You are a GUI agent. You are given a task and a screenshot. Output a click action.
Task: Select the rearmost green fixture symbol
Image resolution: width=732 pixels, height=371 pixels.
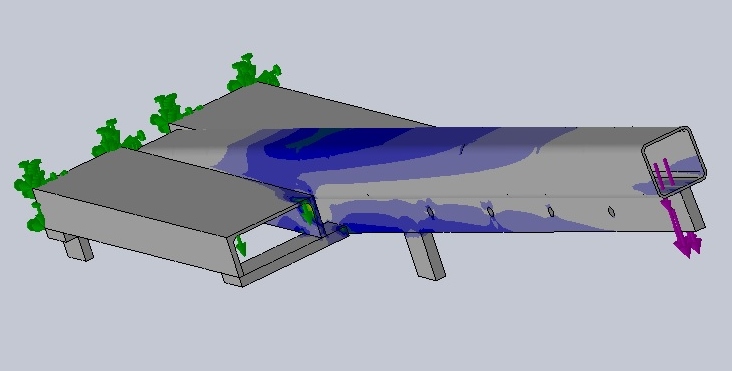253,72
